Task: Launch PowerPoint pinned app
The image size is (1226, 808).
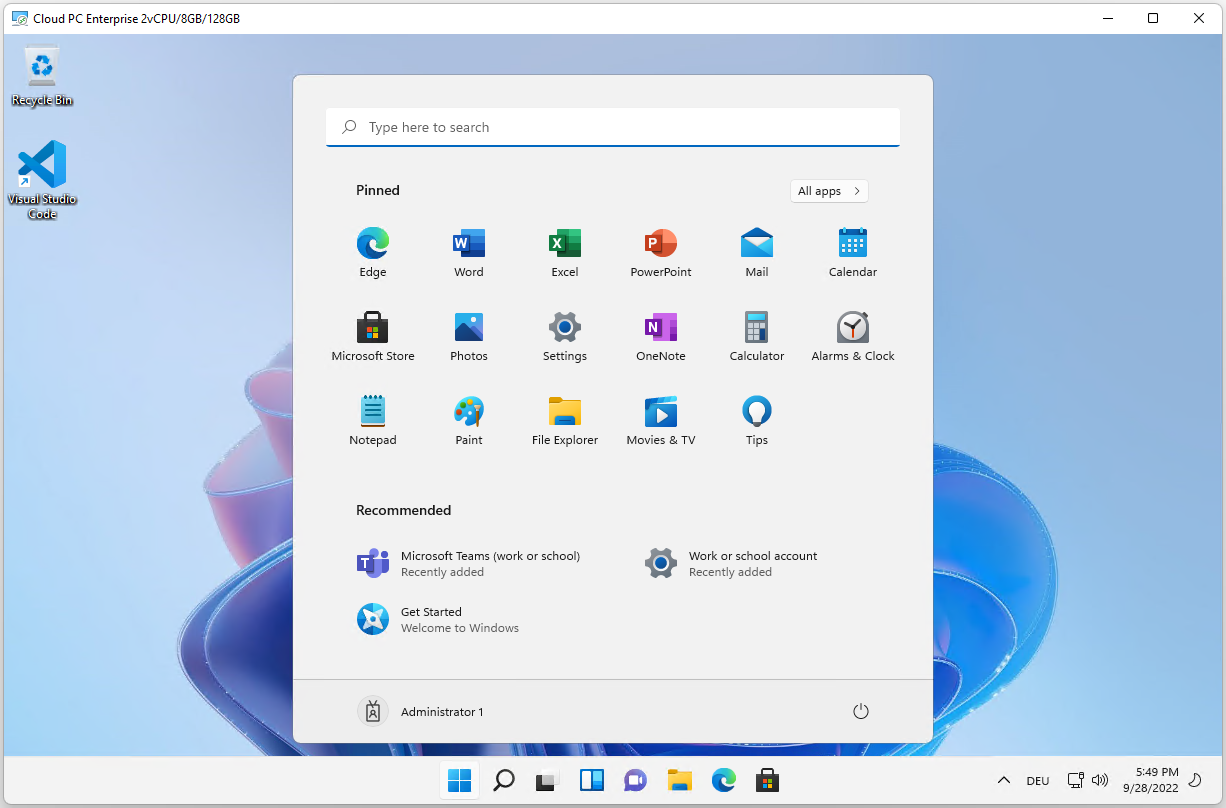Action: pyautogui.click(x=661, y=252)
